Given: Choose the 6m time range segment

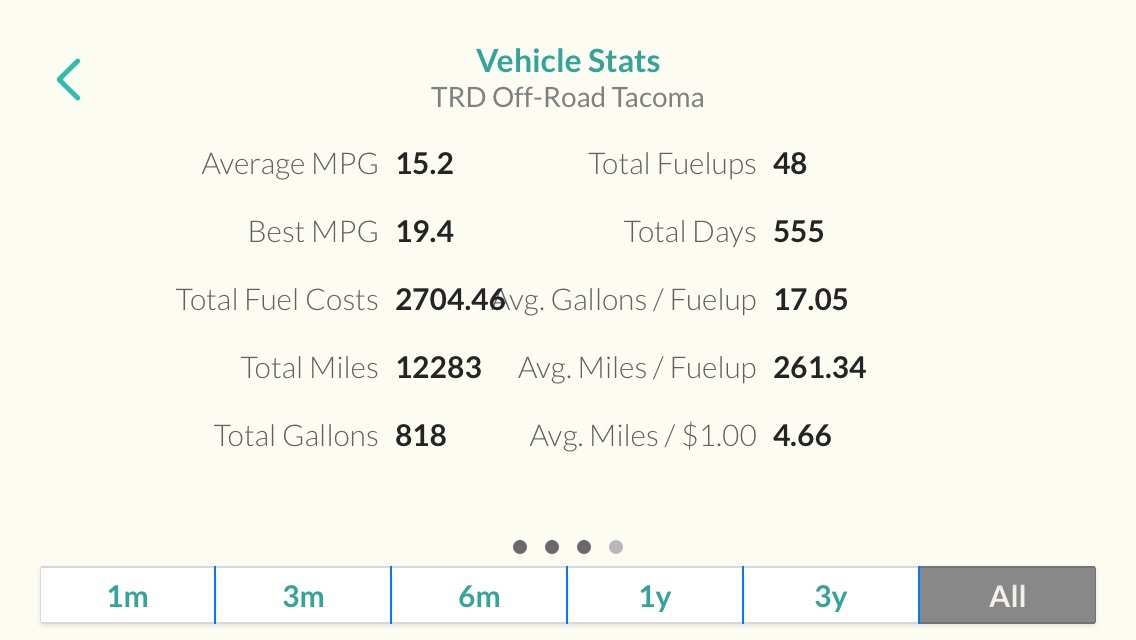Looking at the screenshot, I should [479, 596].
